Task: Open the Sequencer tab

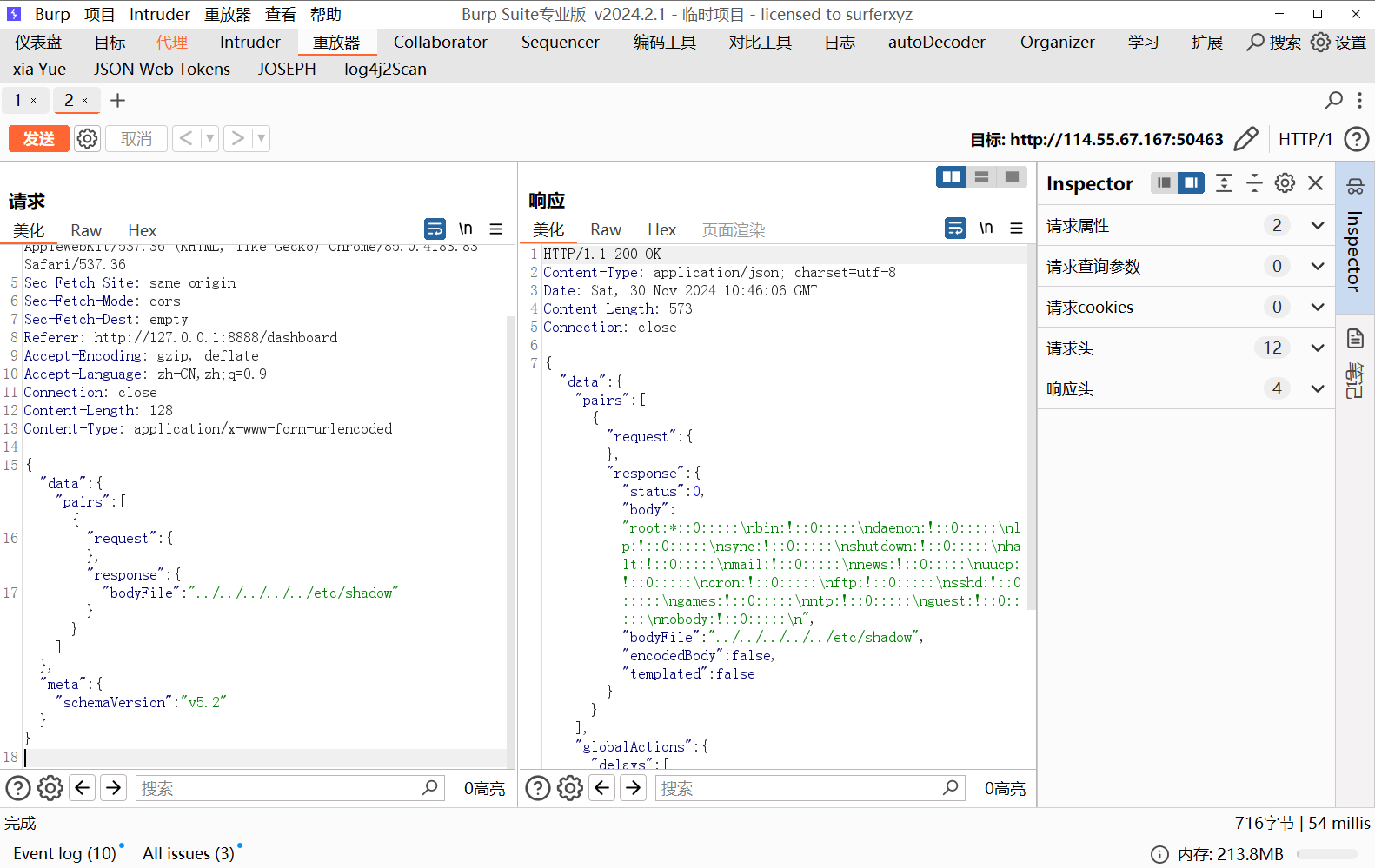Action: click(561, 42)
